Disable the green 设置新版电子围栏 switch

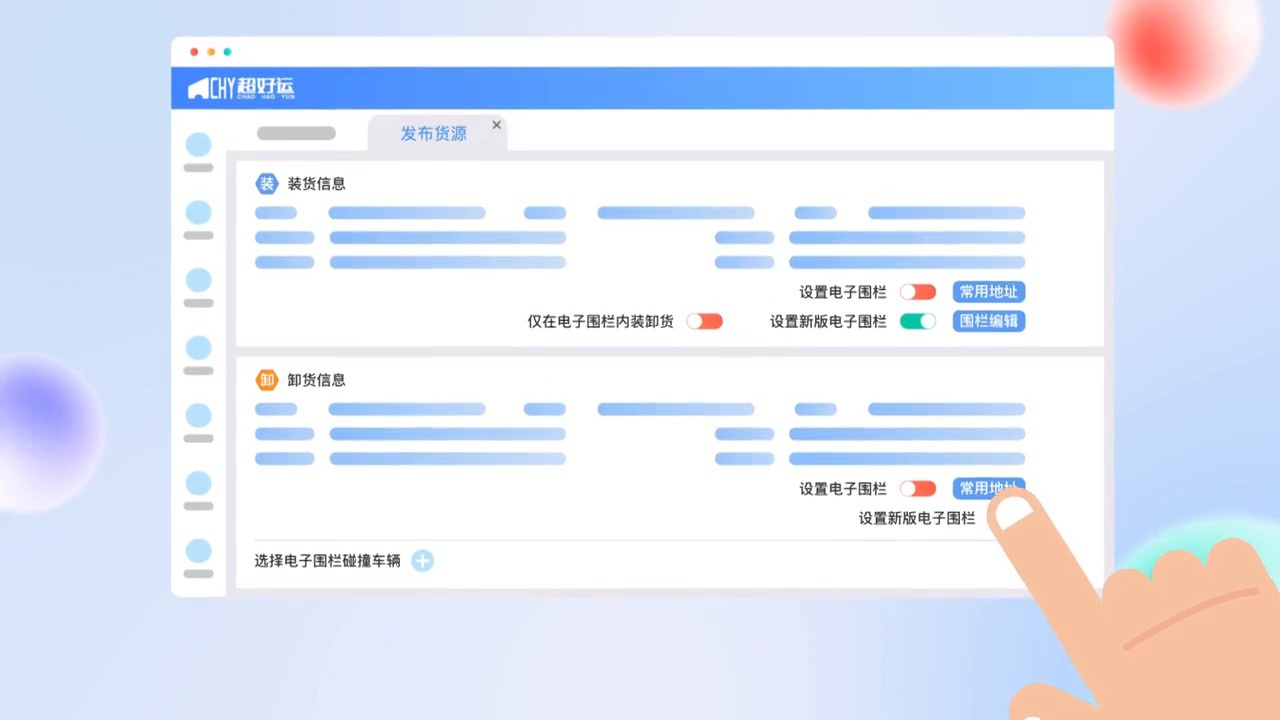pyautogui.click(x=917, y=321)
